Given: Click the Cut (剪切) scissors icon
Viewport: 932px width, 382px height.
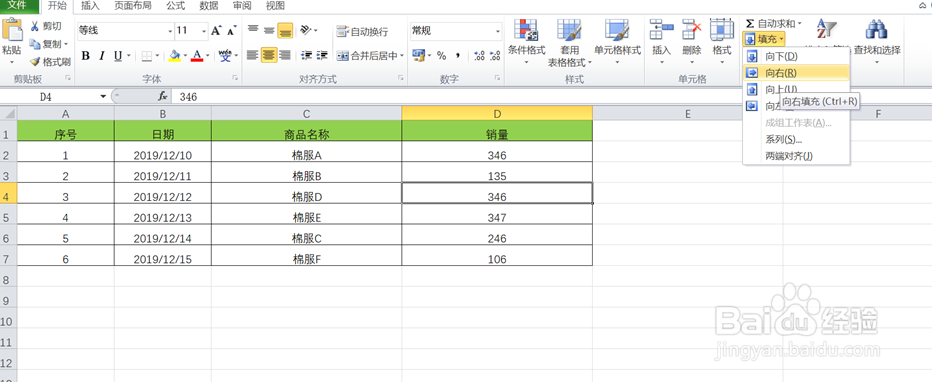Looking at the screenshot, I should (x=34, y=26).
